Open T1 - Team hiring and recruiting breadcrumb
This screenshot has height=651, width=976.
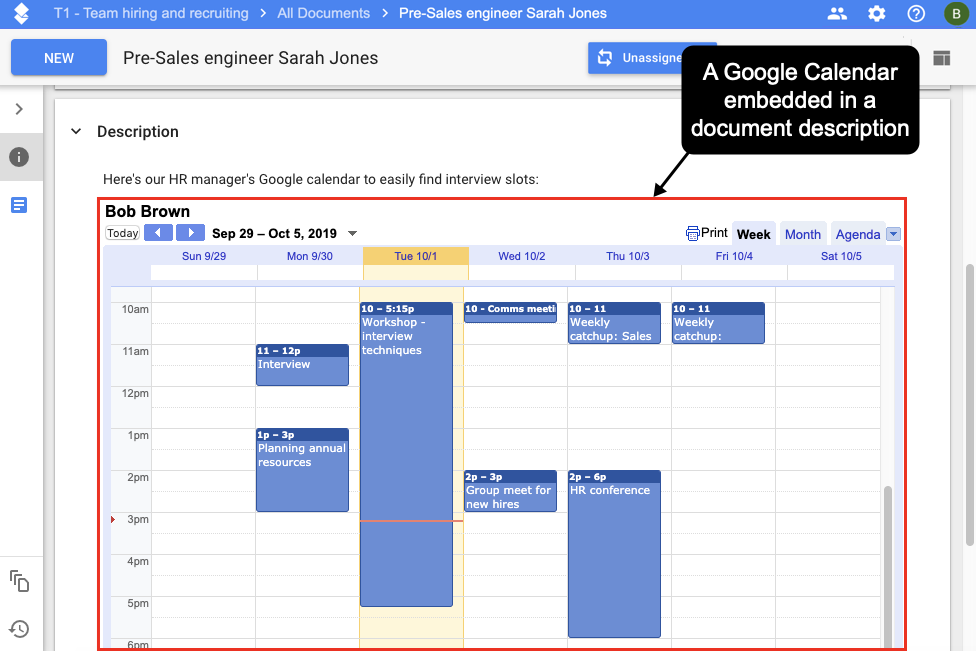click(x=151, y=13)
